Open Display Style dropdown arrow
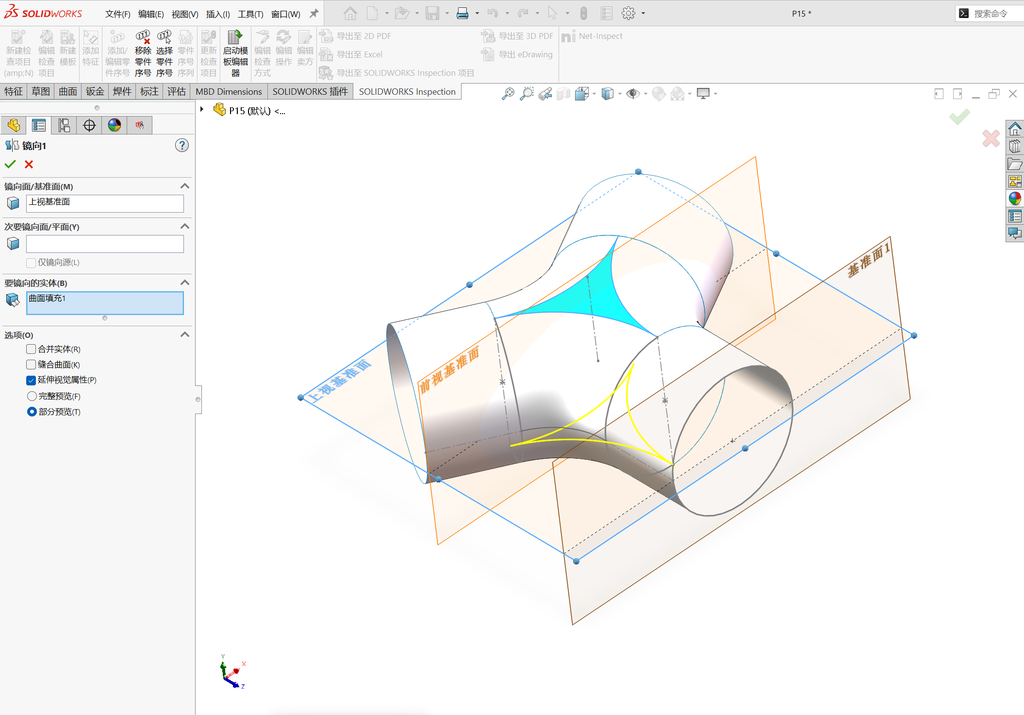Image resolution: width=1024 pixels, height=715 pixels. 619,94
